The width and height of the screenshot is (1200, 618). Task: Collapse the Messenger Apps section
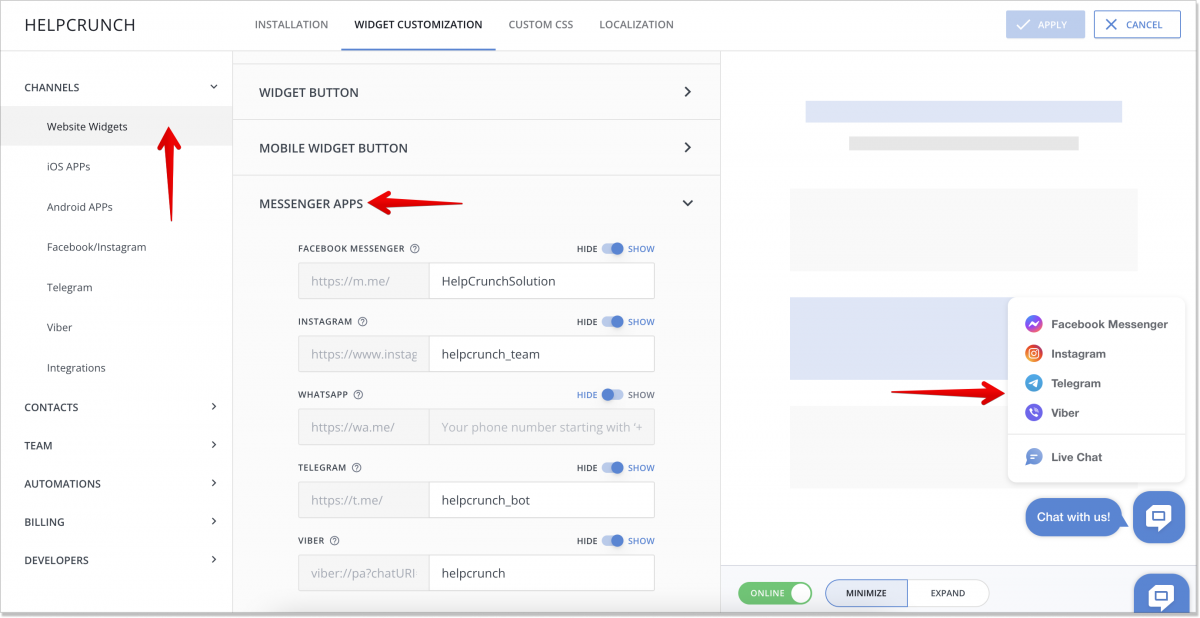[687, 202]
